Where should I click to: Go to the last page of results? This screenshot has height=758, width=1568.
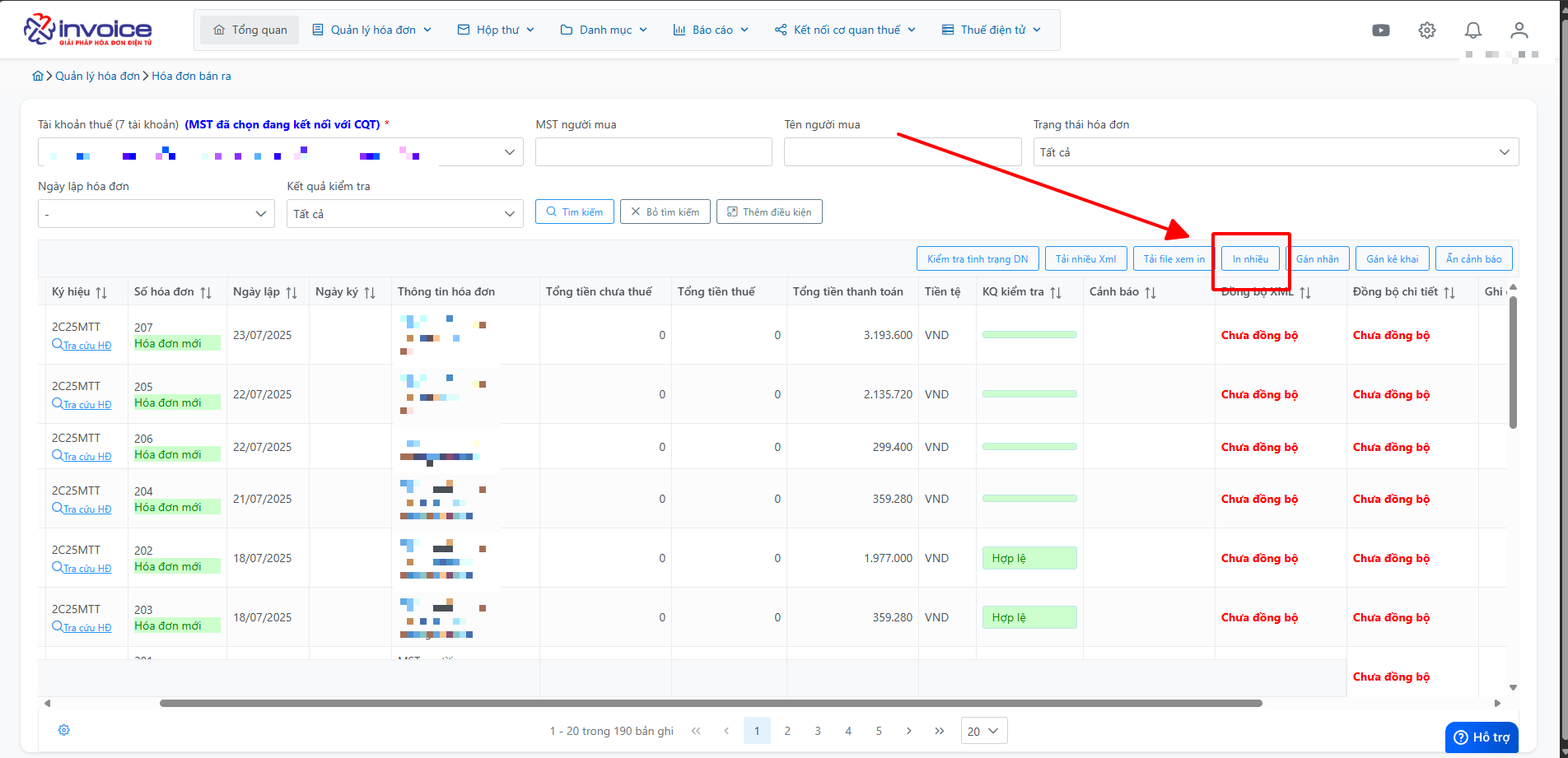coord(939,731)
